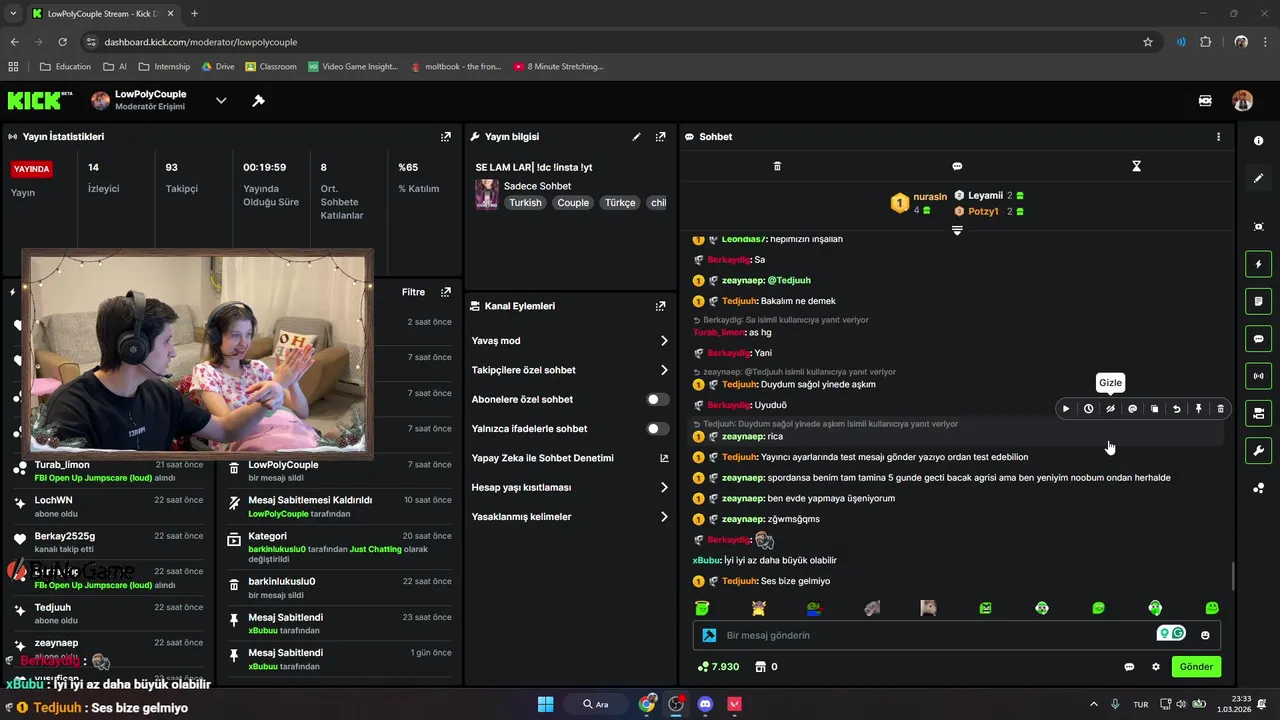Image resolution: width=1280 pixels, height=720 pixels.
Task: Copy the message with copy icon
Action: 1154,408
